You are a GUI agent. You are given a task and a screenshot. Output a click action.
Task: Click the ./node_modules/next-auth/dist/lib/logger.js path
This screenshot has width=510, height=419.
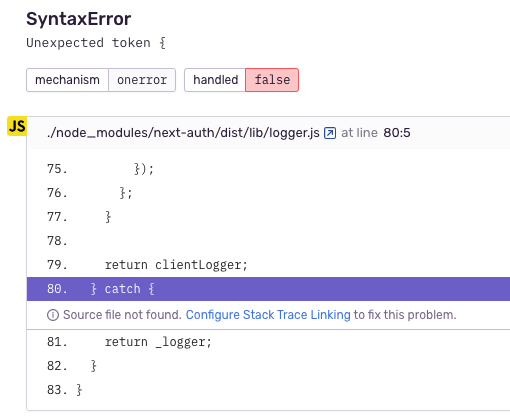(183, 133)
